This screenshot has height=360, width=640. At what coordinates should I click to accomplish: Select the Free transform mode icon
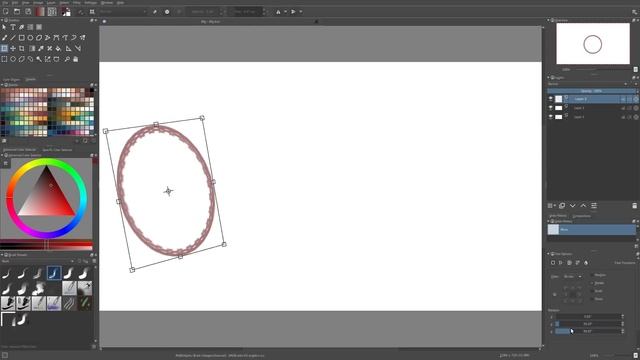(x=553, y=263)
